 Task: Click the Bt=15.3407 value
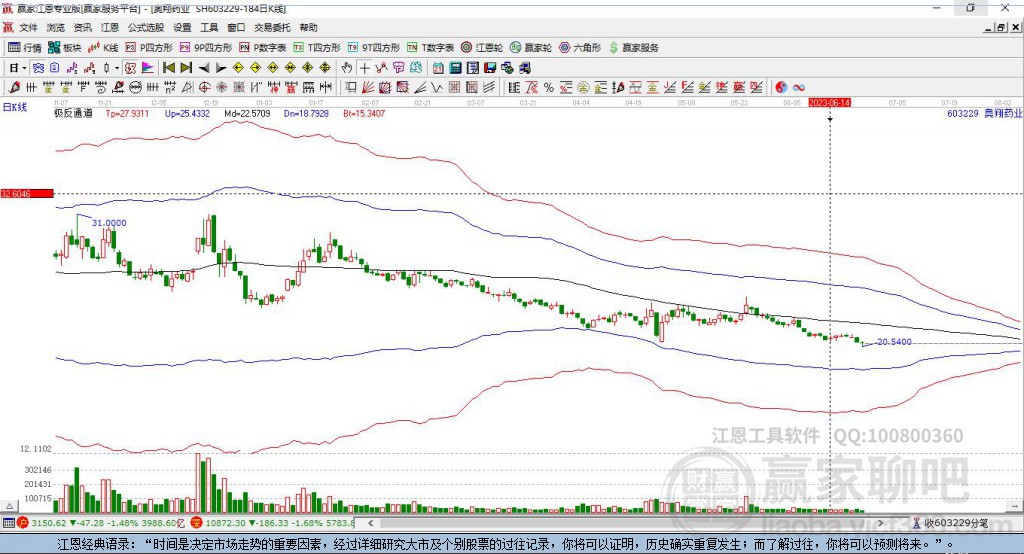(364, 113)
